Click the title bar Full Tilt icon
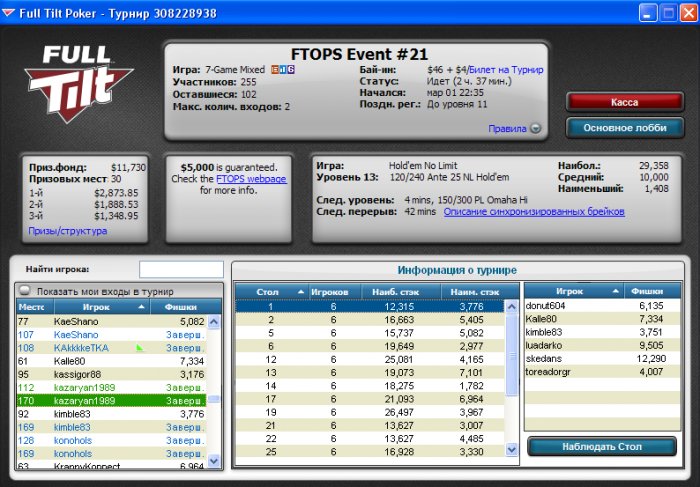This screenshot has width=700, height=487. (x=8, y=13)
